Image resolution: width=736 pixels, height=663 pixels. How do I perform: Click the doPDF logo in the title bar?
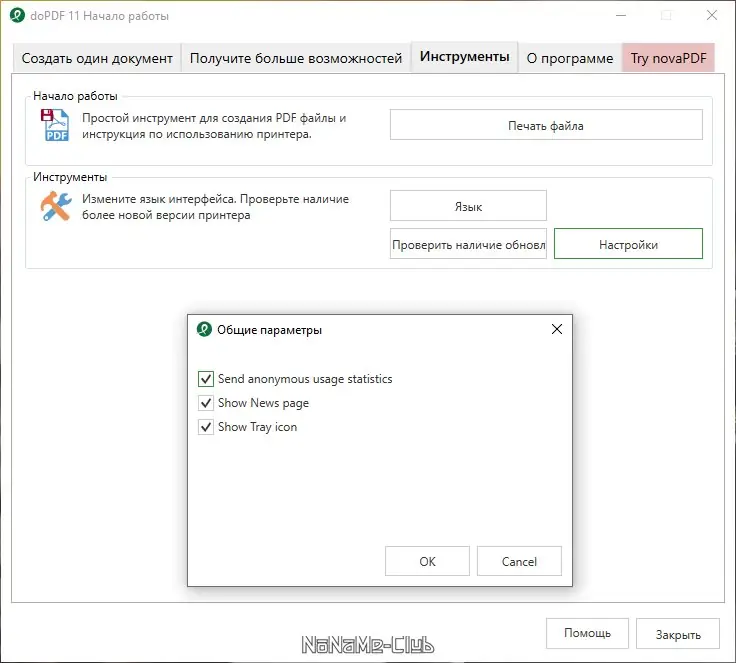pos(16,16)
